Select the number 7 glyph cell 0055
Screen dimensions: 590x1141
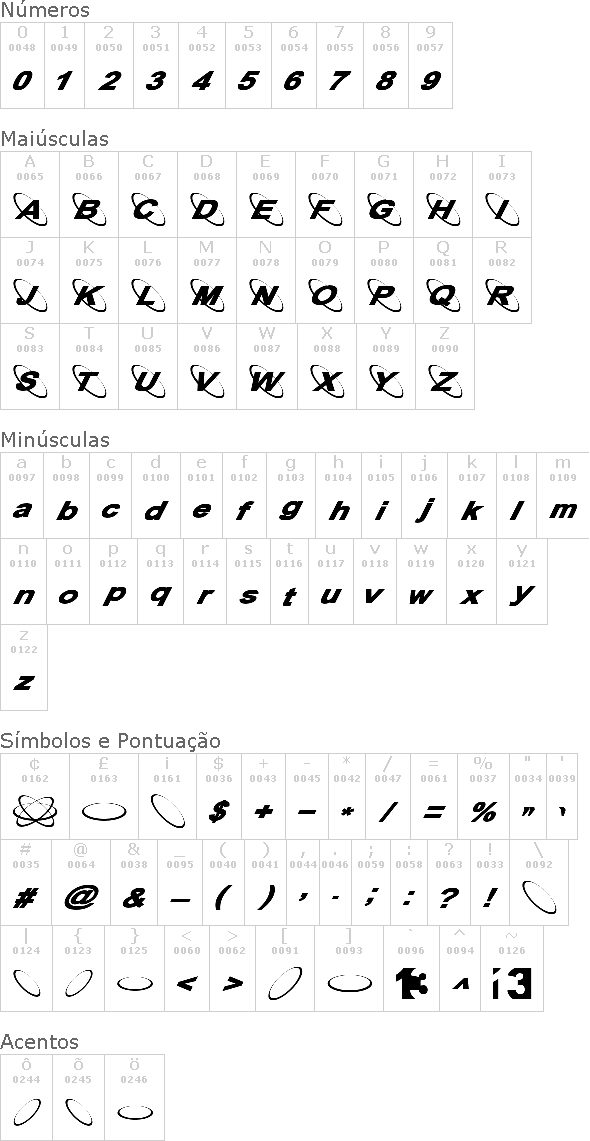(x=340, y=65)
